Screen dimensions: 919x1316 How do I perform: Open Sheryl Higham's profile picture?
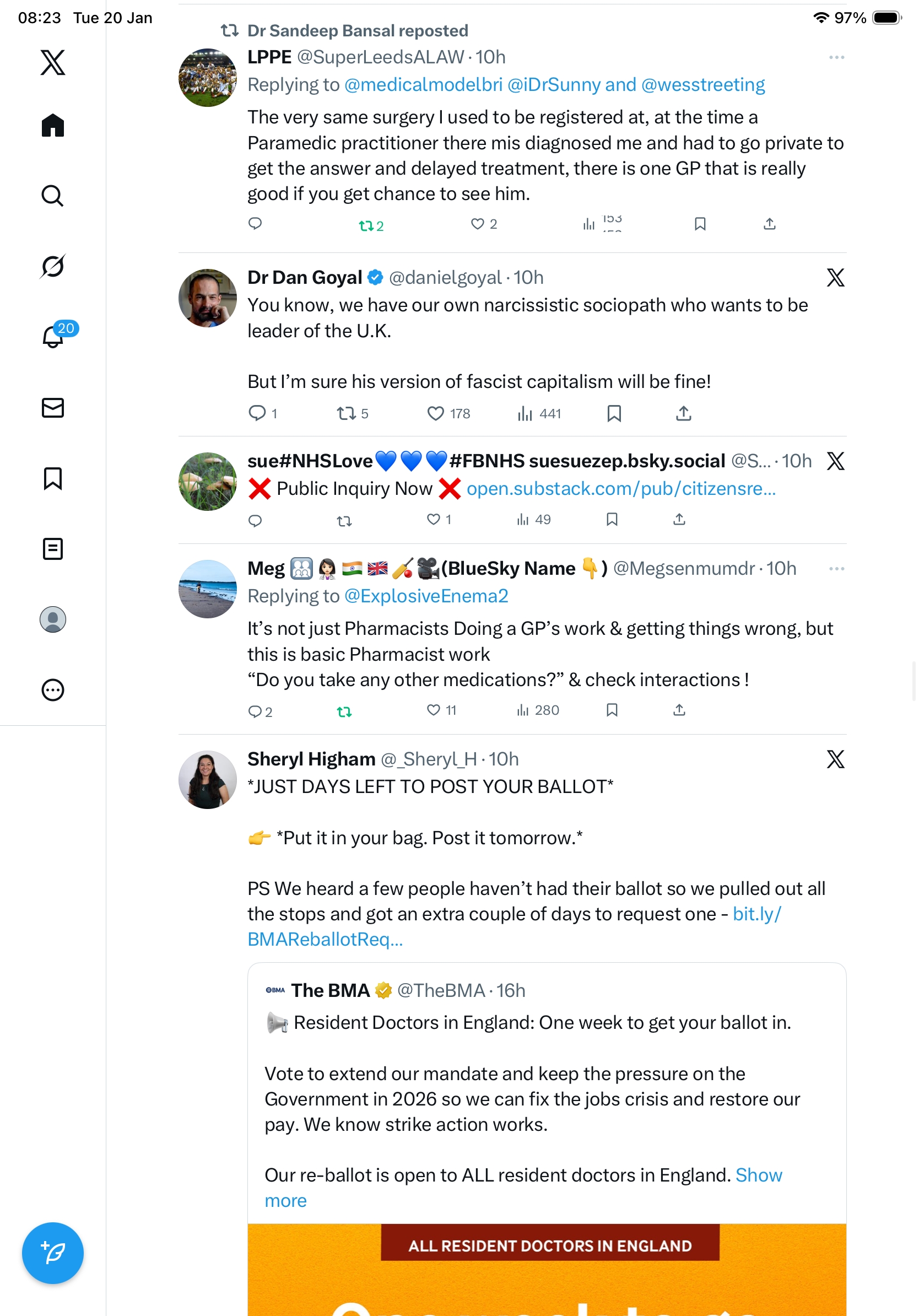(x=207, y=779)
